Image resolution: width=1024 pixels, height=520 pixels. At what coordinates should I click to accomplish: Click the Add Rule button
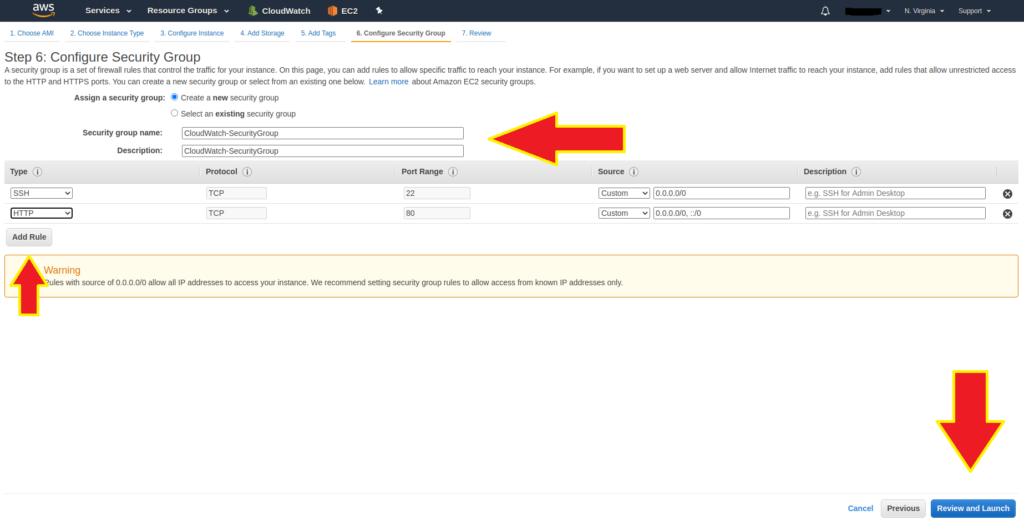point(28,238)
